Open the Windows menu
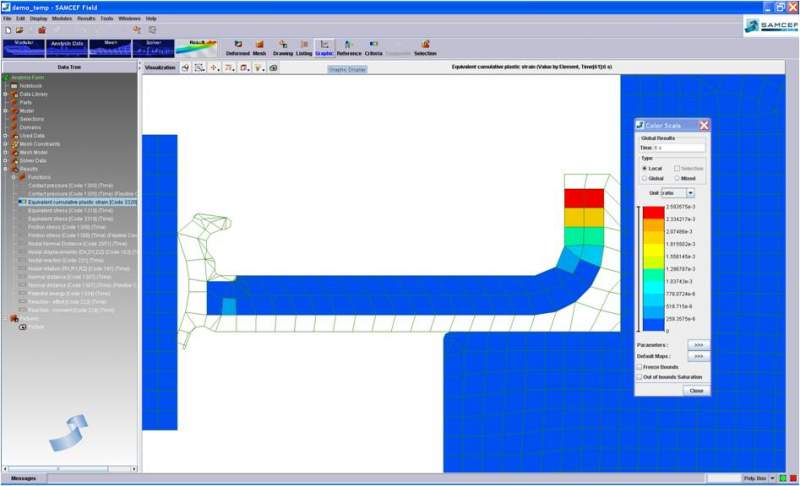Screen dimensions: 800x486 pyautogui.click(x=129, y=18)
